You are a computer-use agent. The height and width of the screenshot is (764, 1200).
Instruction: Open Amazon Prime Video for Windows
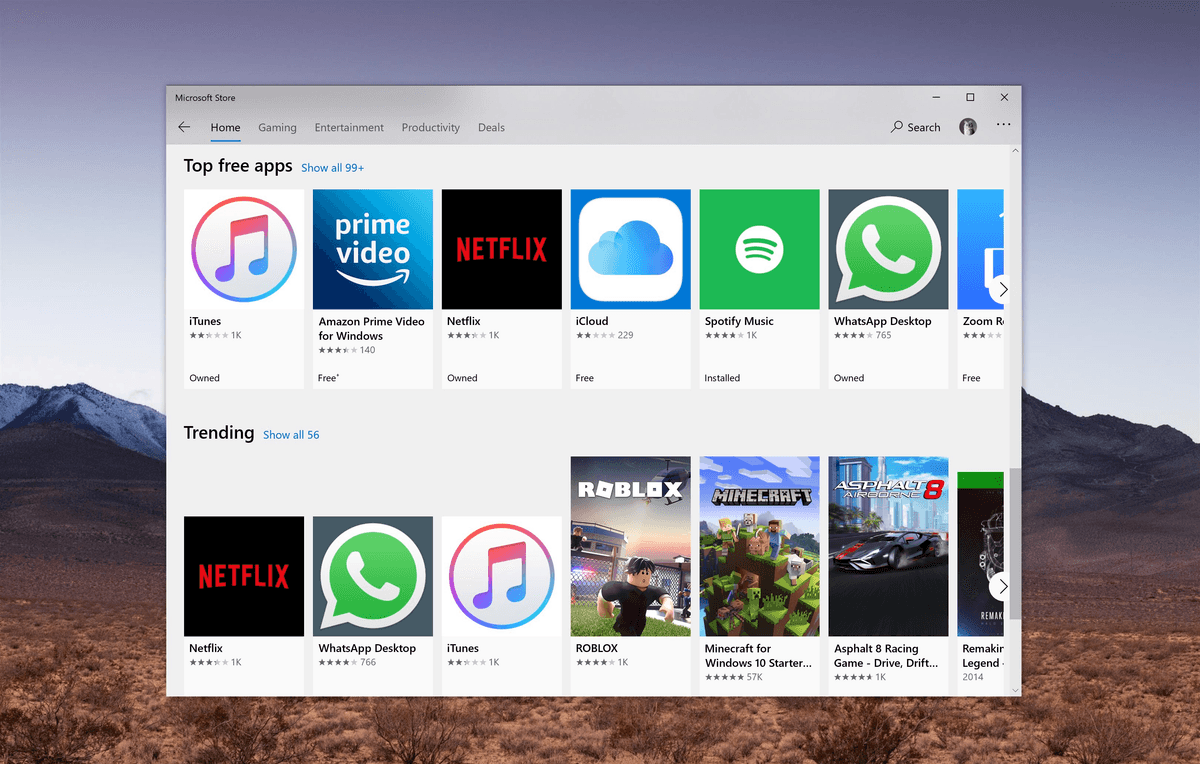372,249
